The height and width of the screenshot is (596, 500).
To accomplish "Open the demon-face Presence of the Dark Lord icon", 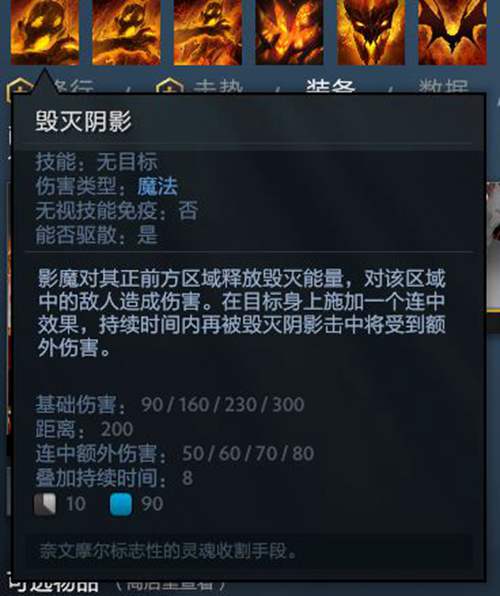I will click(x=371, y=32).
